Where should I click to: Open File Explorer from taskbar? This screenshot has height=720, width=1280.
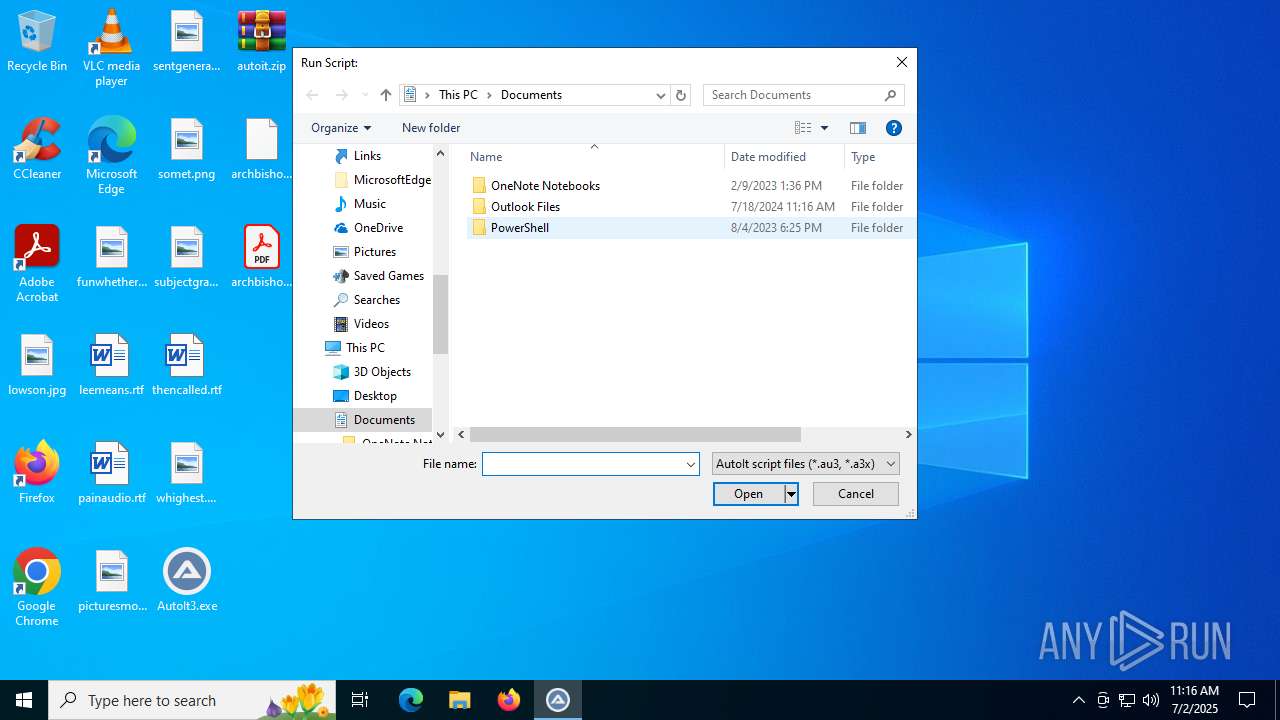[x=460, y=700]
